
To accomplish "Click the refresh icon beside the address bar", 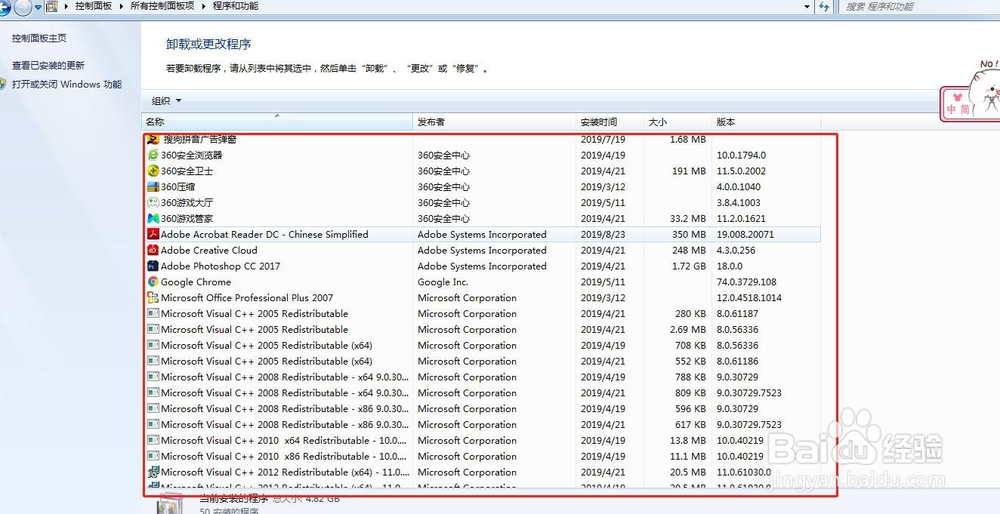I will coord(825,6).
